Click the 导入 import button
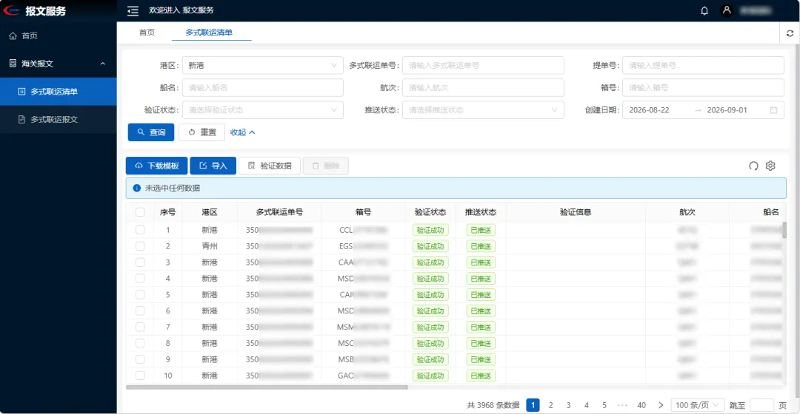Image resolution: width=800 pixels, height=414 pixels. 213,166
